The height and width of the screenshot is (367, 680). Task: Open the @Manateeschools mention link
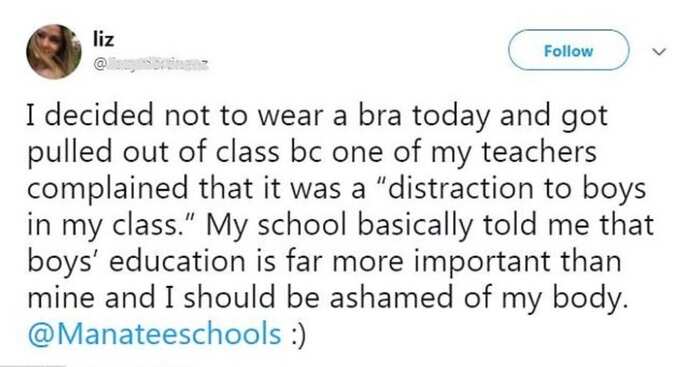(154, 334)
